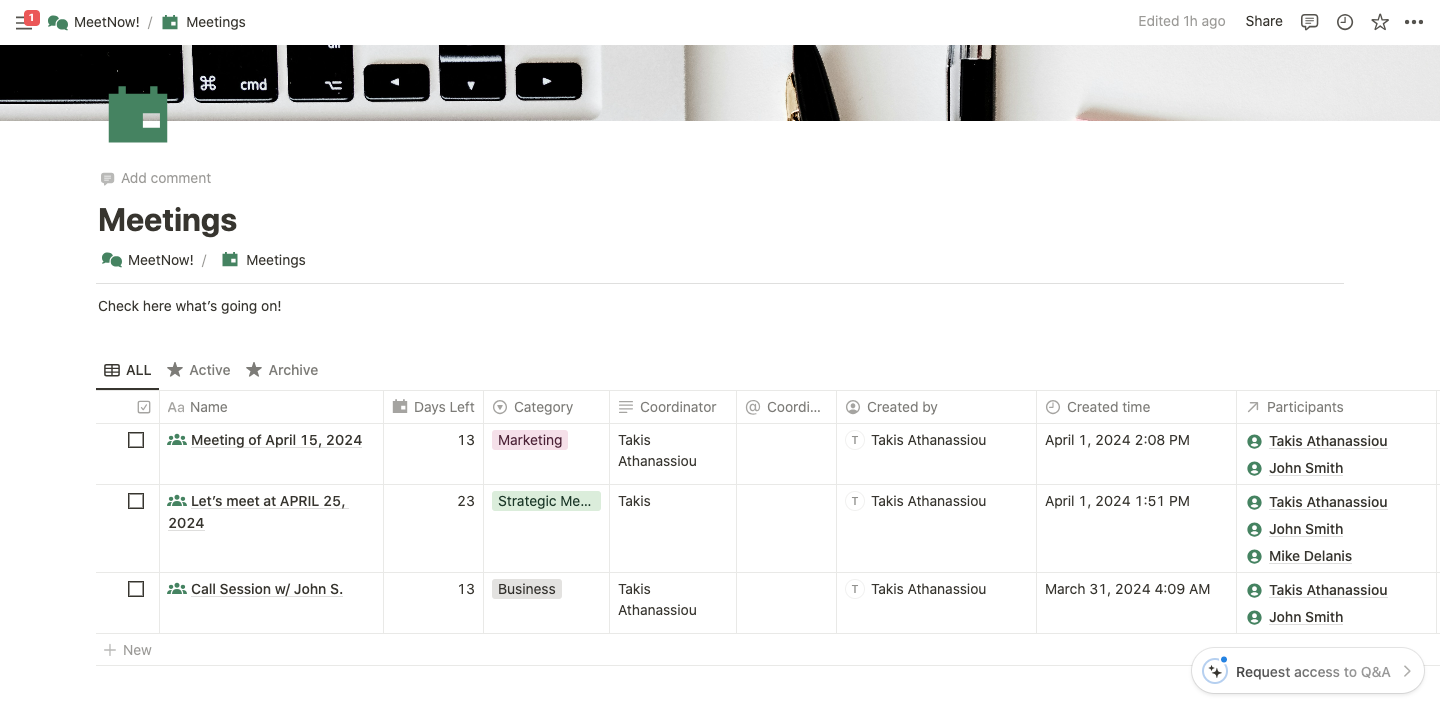Click the Business category tag

coord(527,589)
